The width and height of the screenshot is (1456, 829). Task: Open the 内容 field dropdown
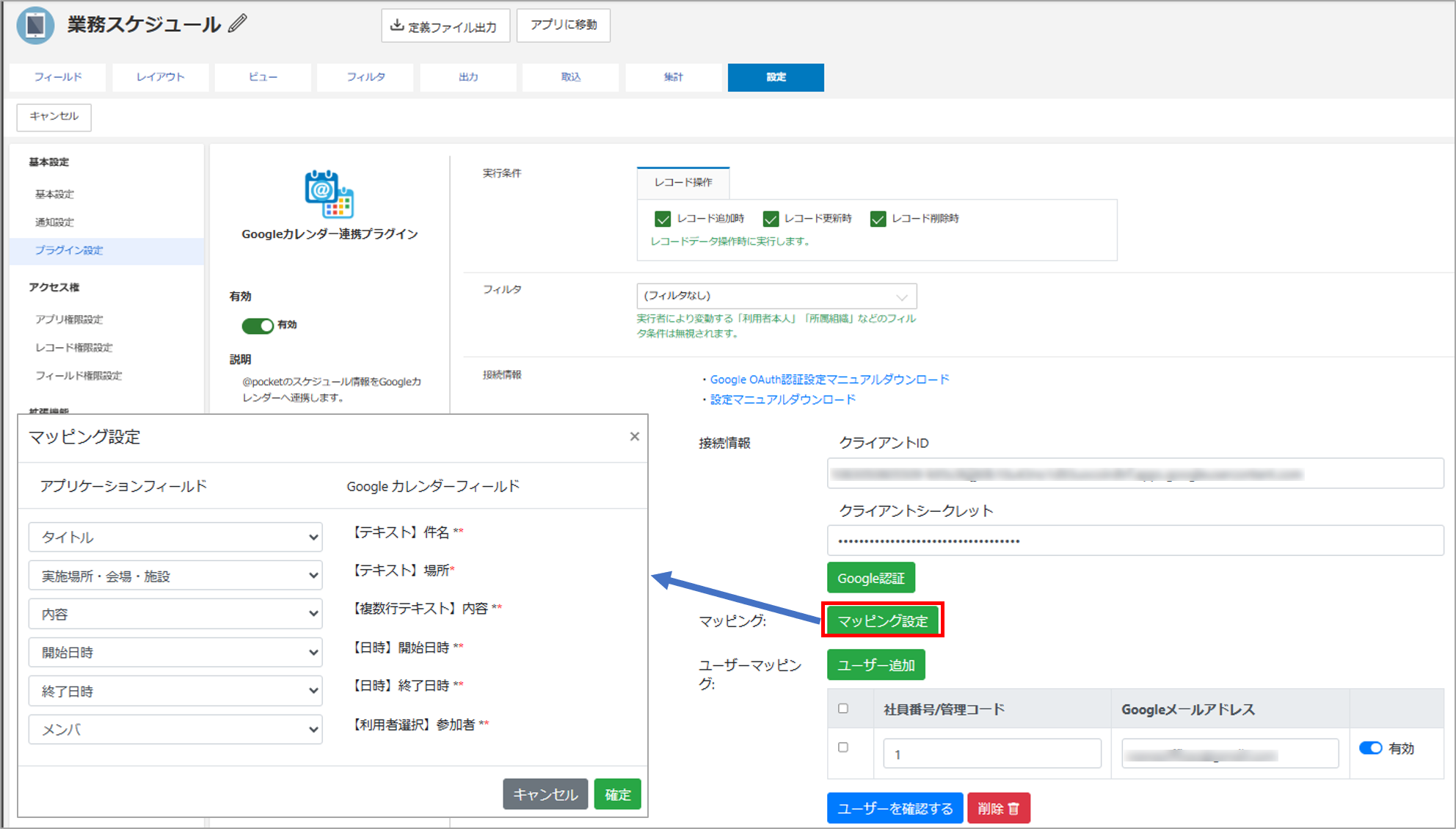tap(175, 614)
